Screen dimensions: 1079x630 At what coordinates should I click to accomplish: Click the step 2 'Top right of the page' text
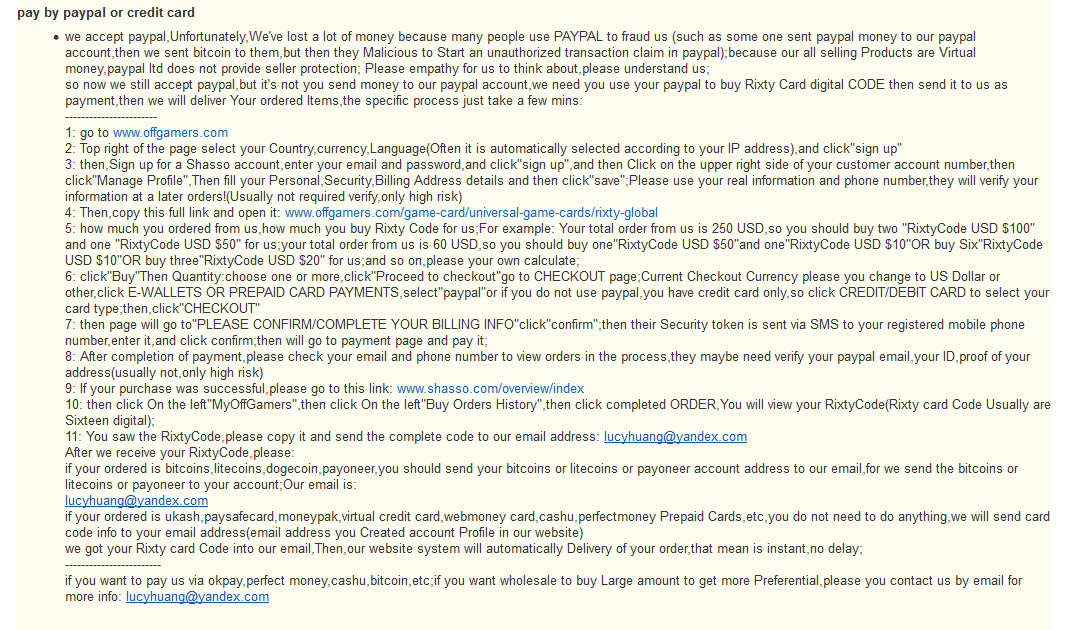coord(483,149)
